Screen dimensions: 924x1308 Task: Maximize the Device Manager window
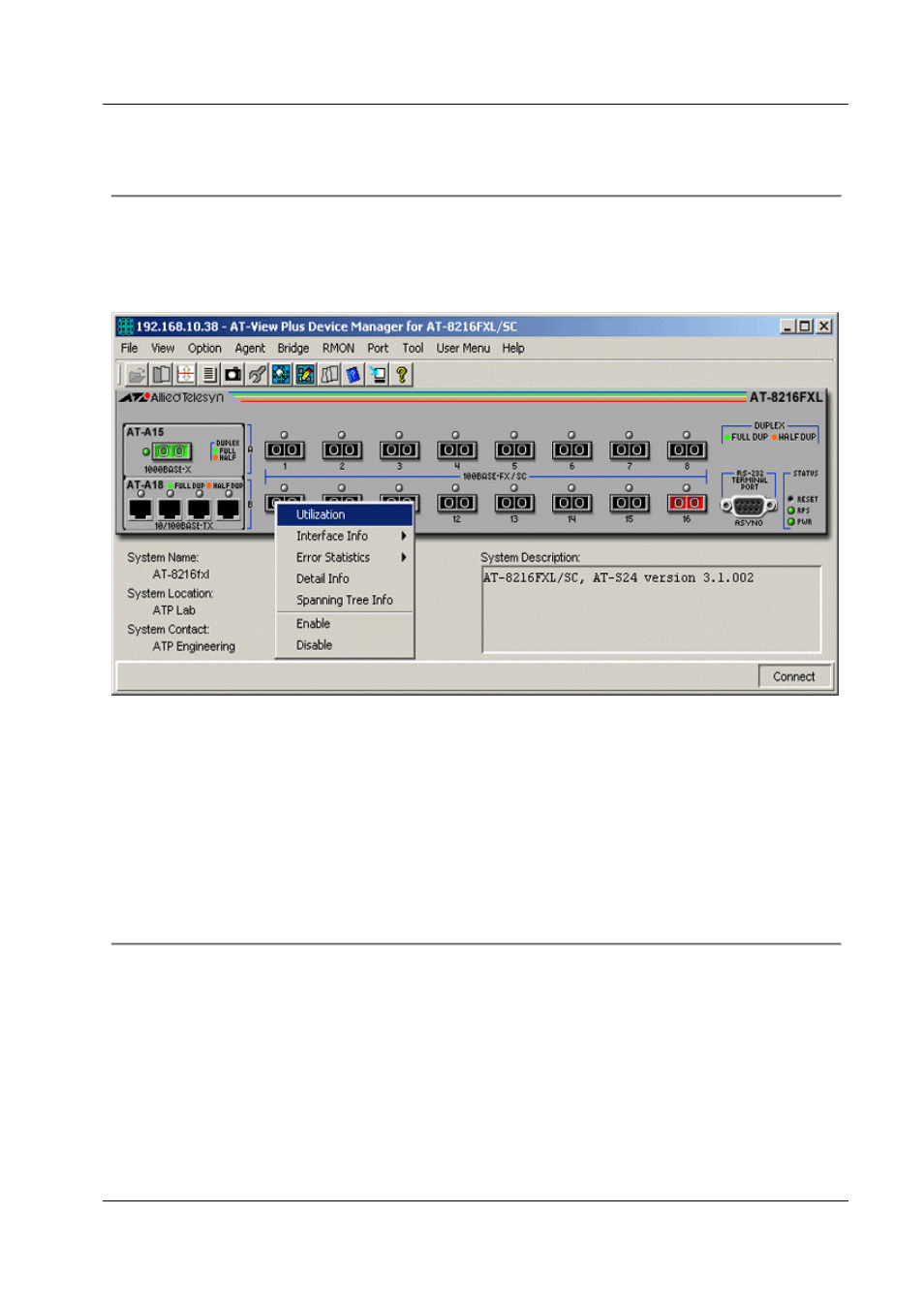pyautogui.click(x=804, y=327)
